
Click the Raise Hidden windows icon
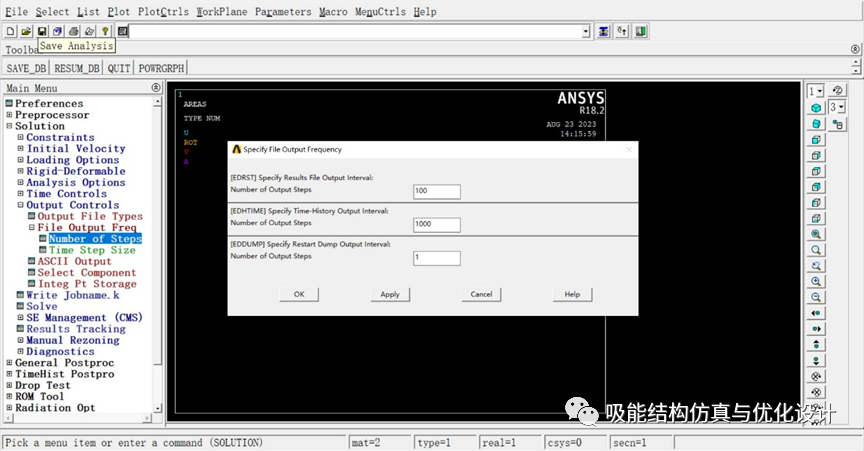(604, 31)
